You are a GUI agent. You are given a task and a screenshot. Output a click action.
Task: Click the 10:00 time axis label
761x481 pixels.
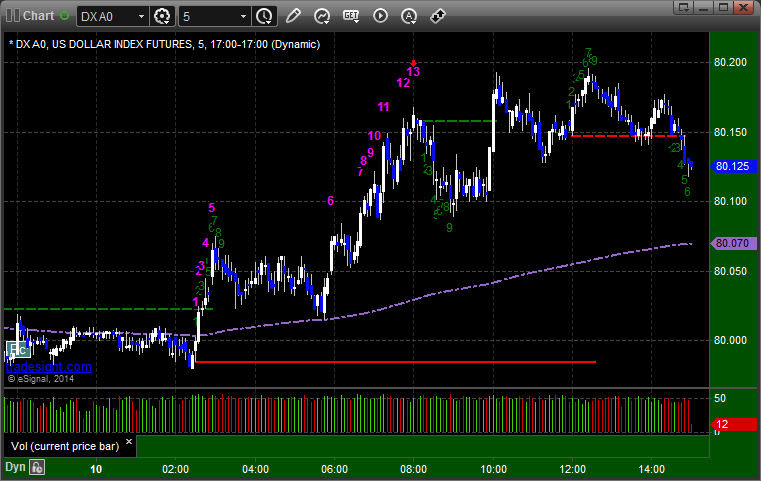494,469
